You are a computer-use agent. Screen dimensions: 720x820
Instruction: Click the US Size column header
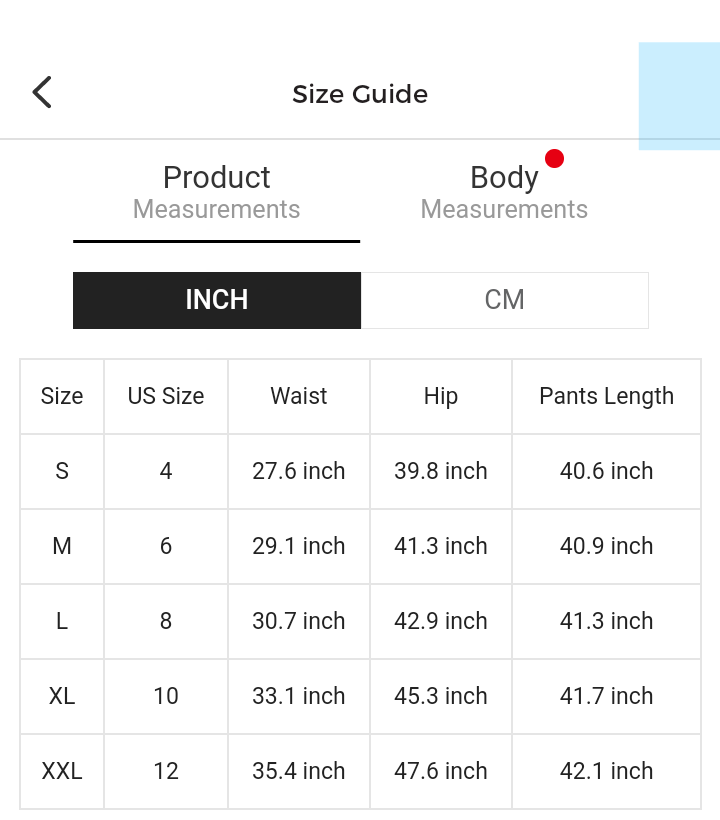point(166,396)
